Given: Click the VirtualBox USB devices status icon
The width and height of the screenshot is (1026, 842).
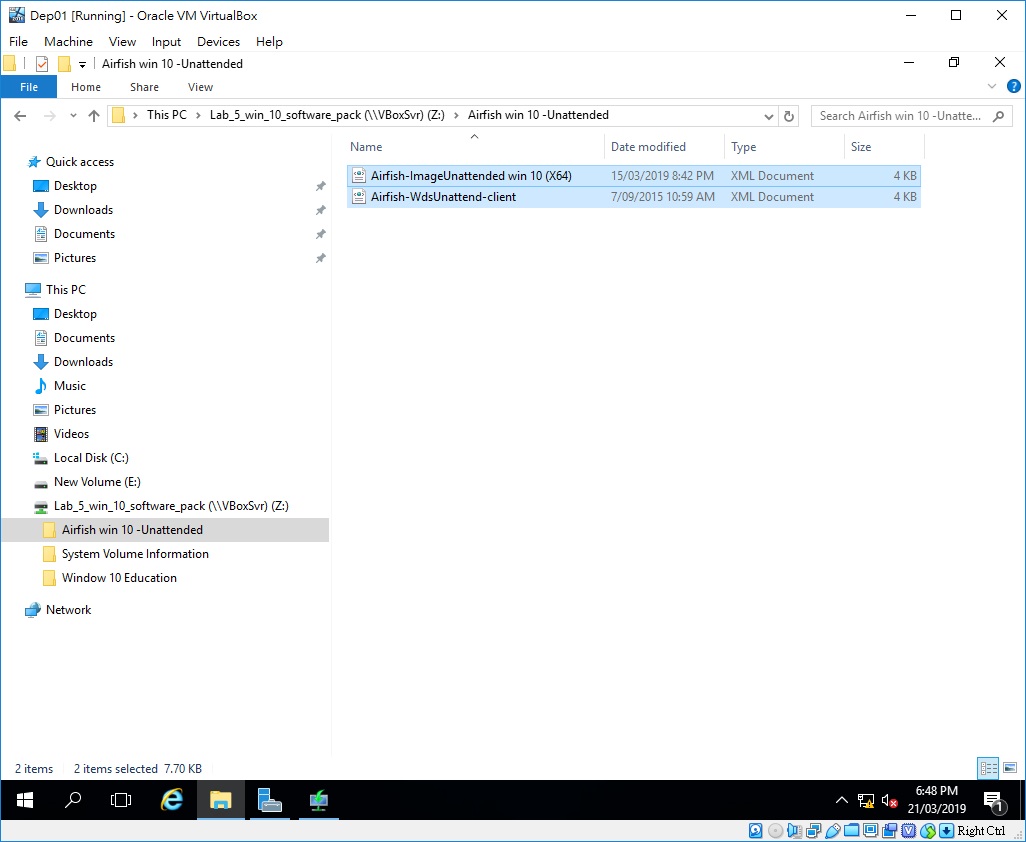Looking at the screenshot, I should (832, 831).
